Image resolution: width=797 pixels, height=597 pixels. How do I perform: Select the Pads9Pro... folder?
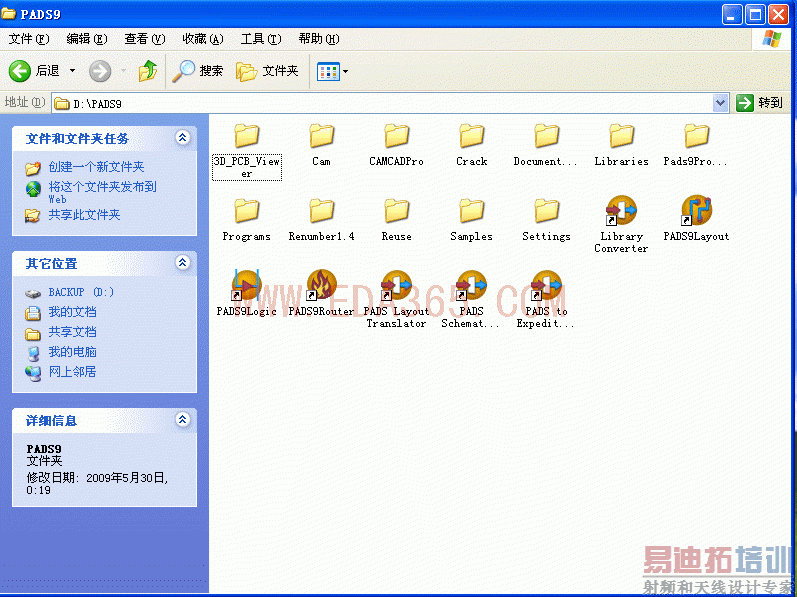tap(696, 145)
